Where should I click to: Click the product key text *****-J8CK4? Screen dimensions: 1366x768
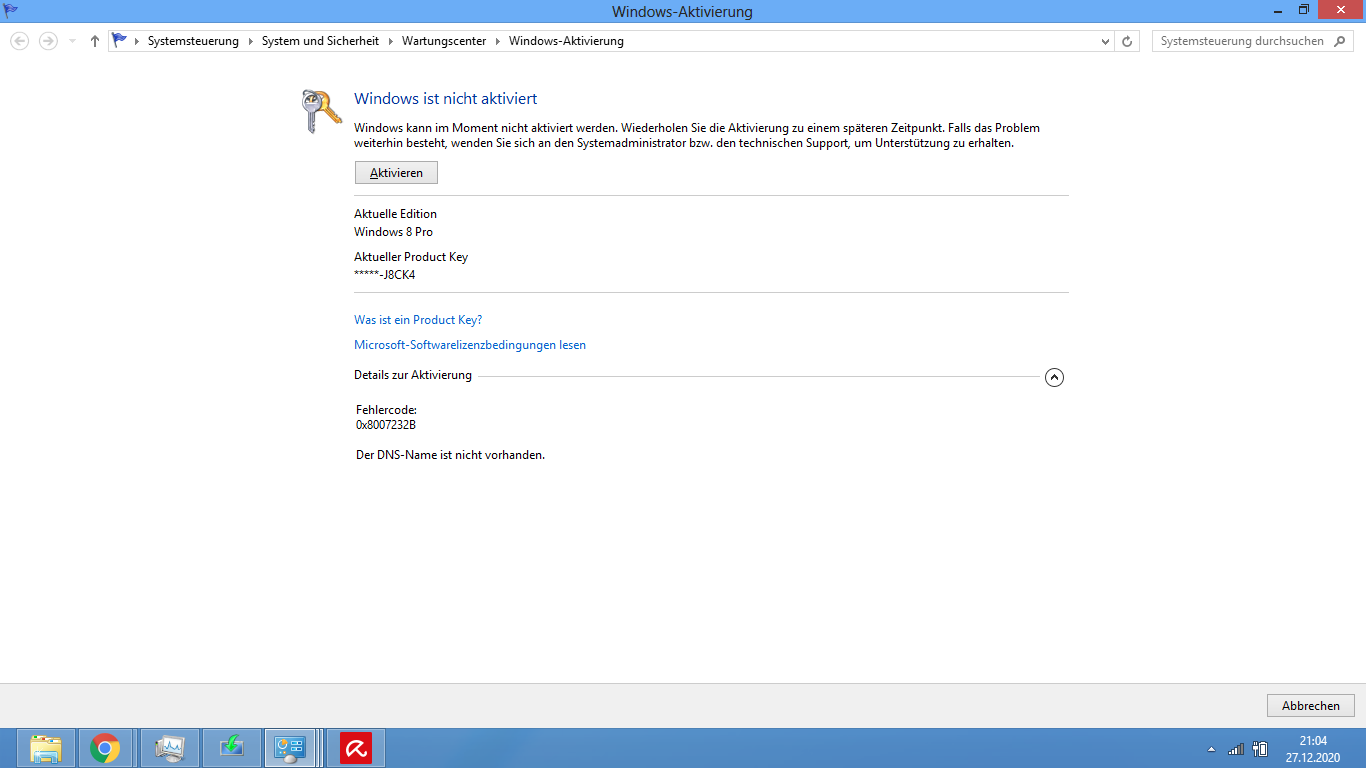tap(385, 275)
